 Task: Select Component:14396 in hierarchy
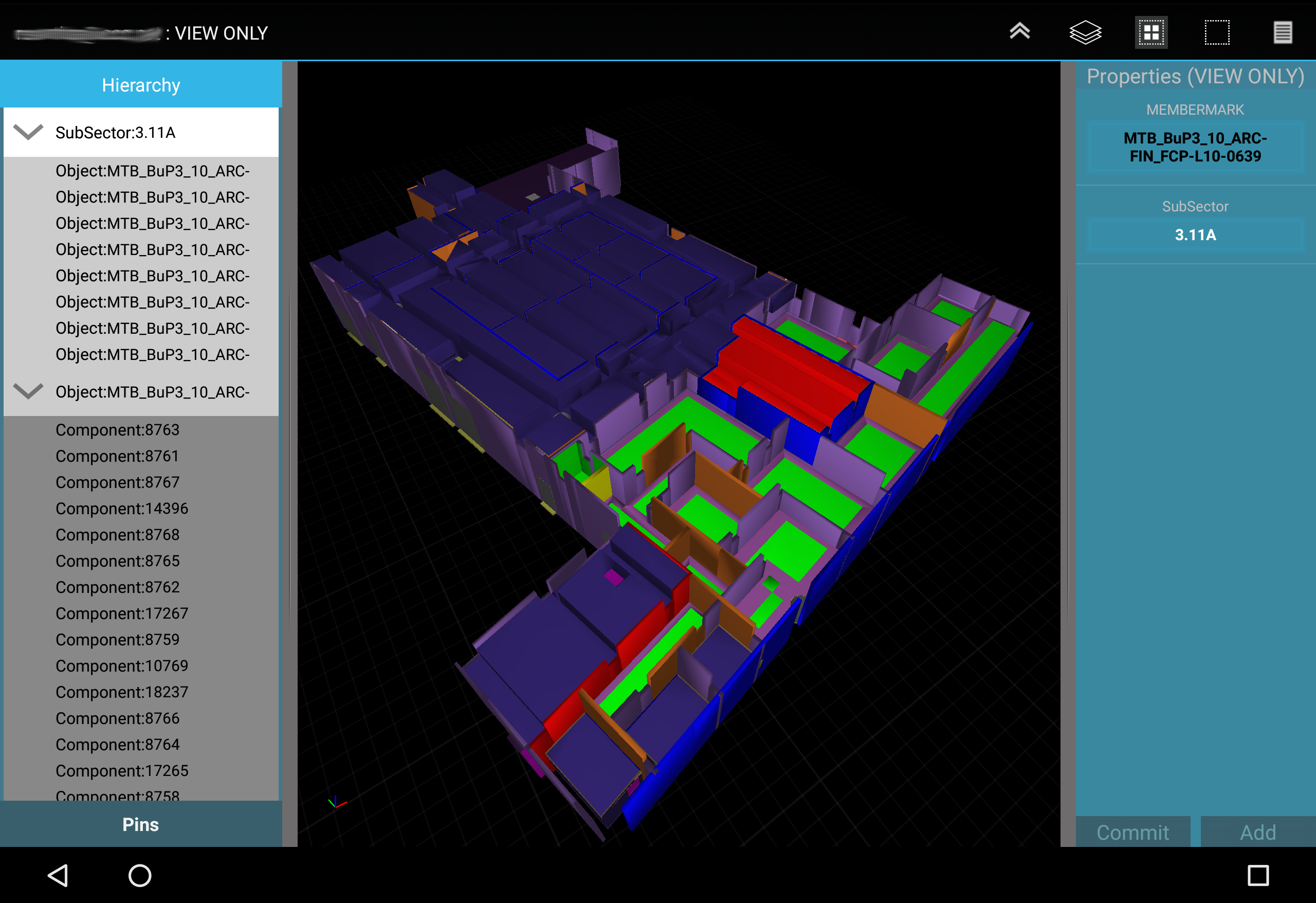[x=122, y=508]
